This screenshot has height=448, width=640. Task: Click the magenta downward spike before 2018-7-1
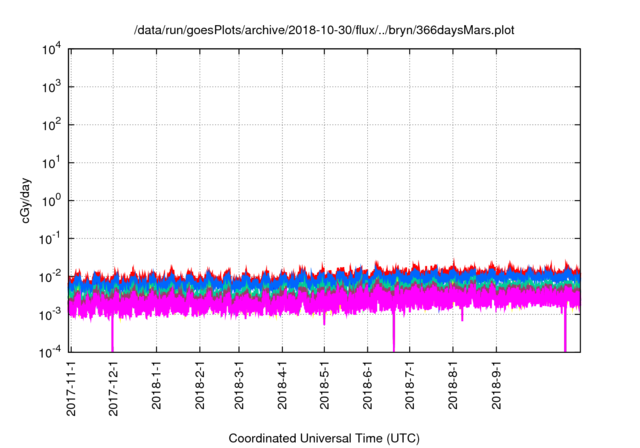point(394,335)
